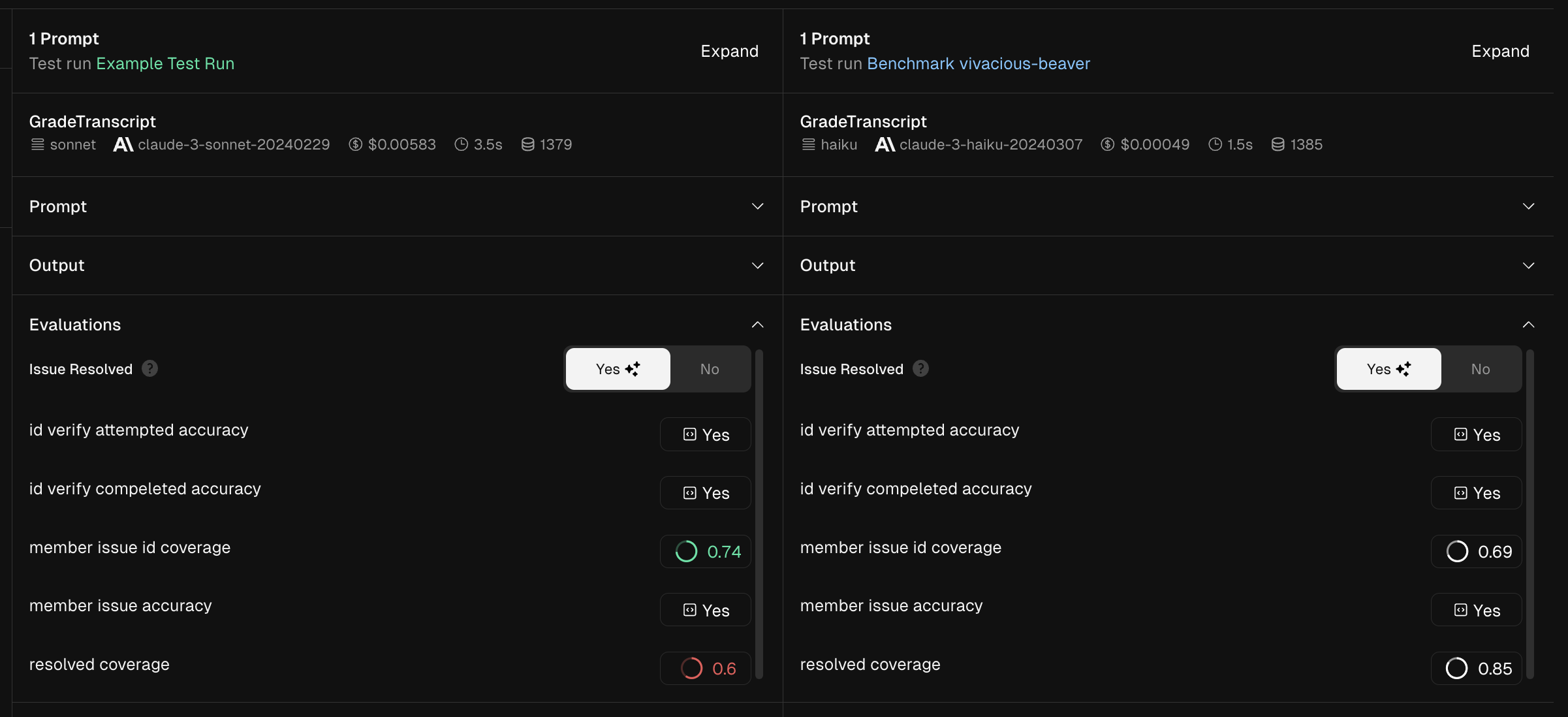The width and height of the screenshot is (1568, 717).
Task: Click the dollar cost icon showing $0.00583
Action: tap(355, 144)
